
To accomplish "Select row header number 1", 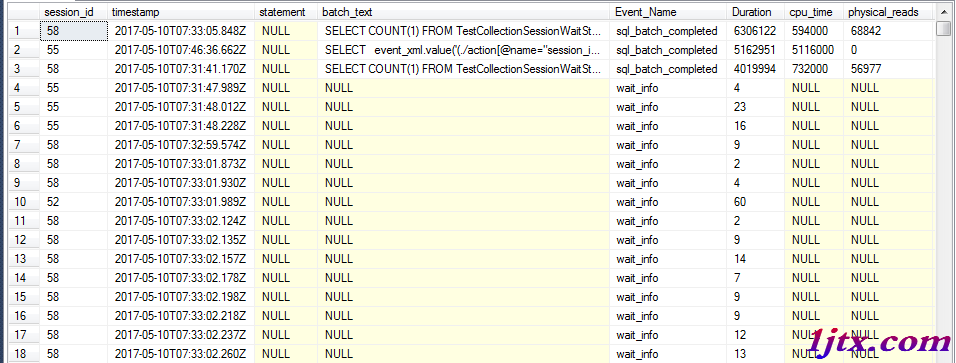I will pos(20,31).
